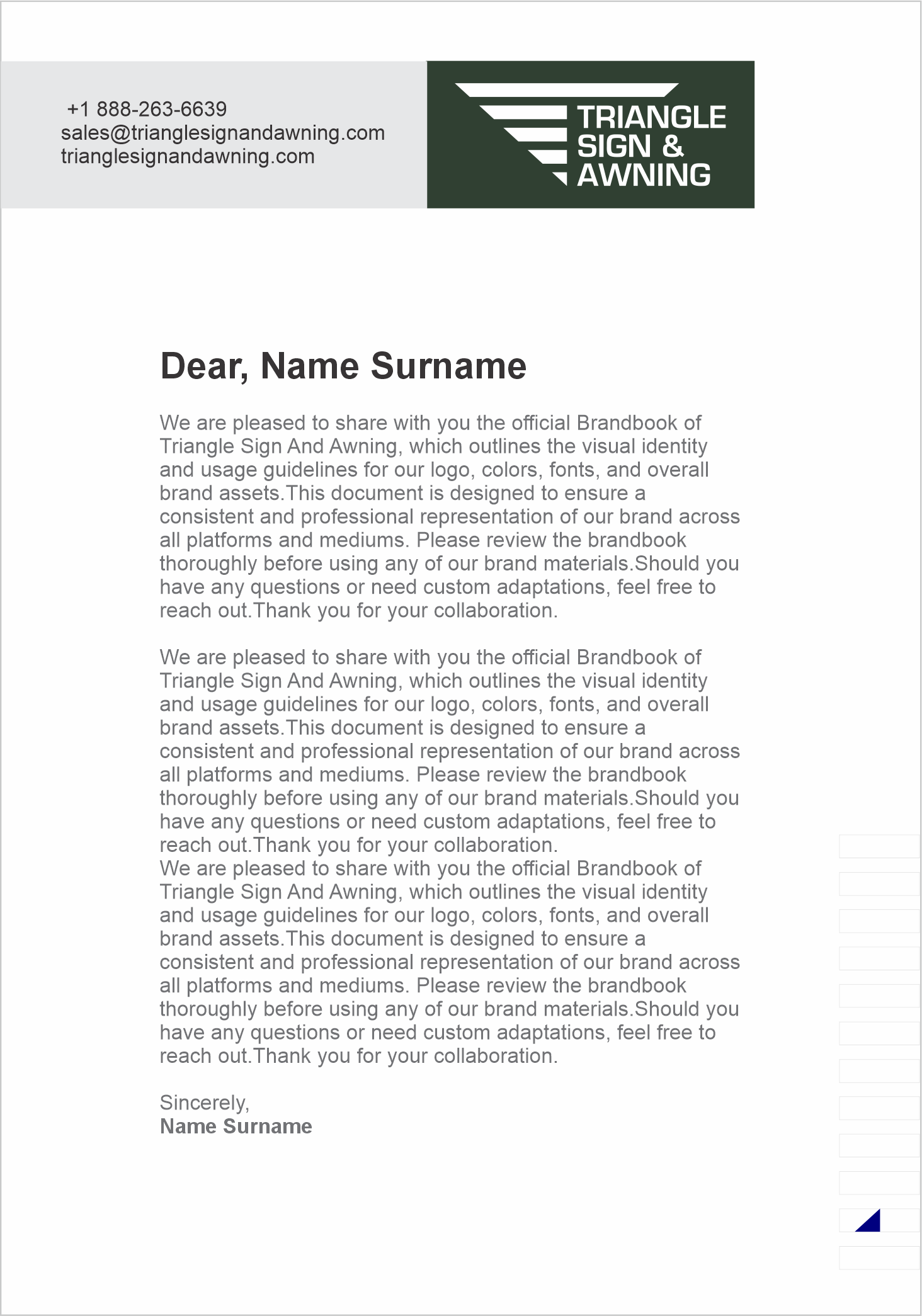Select the topmost empty box on right edge
This screenshot has width=922, height=1316.
[x=880, y=846]
